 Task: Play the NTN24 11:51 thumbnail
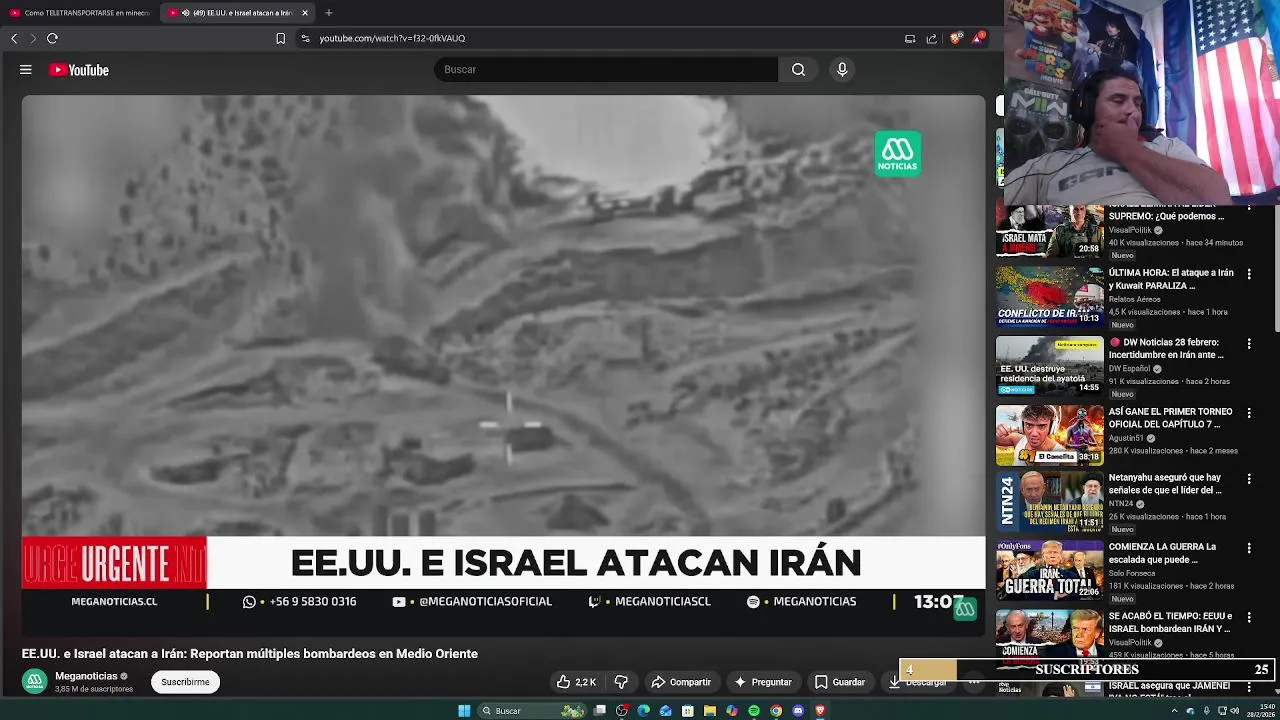[x=1049, y=502]
